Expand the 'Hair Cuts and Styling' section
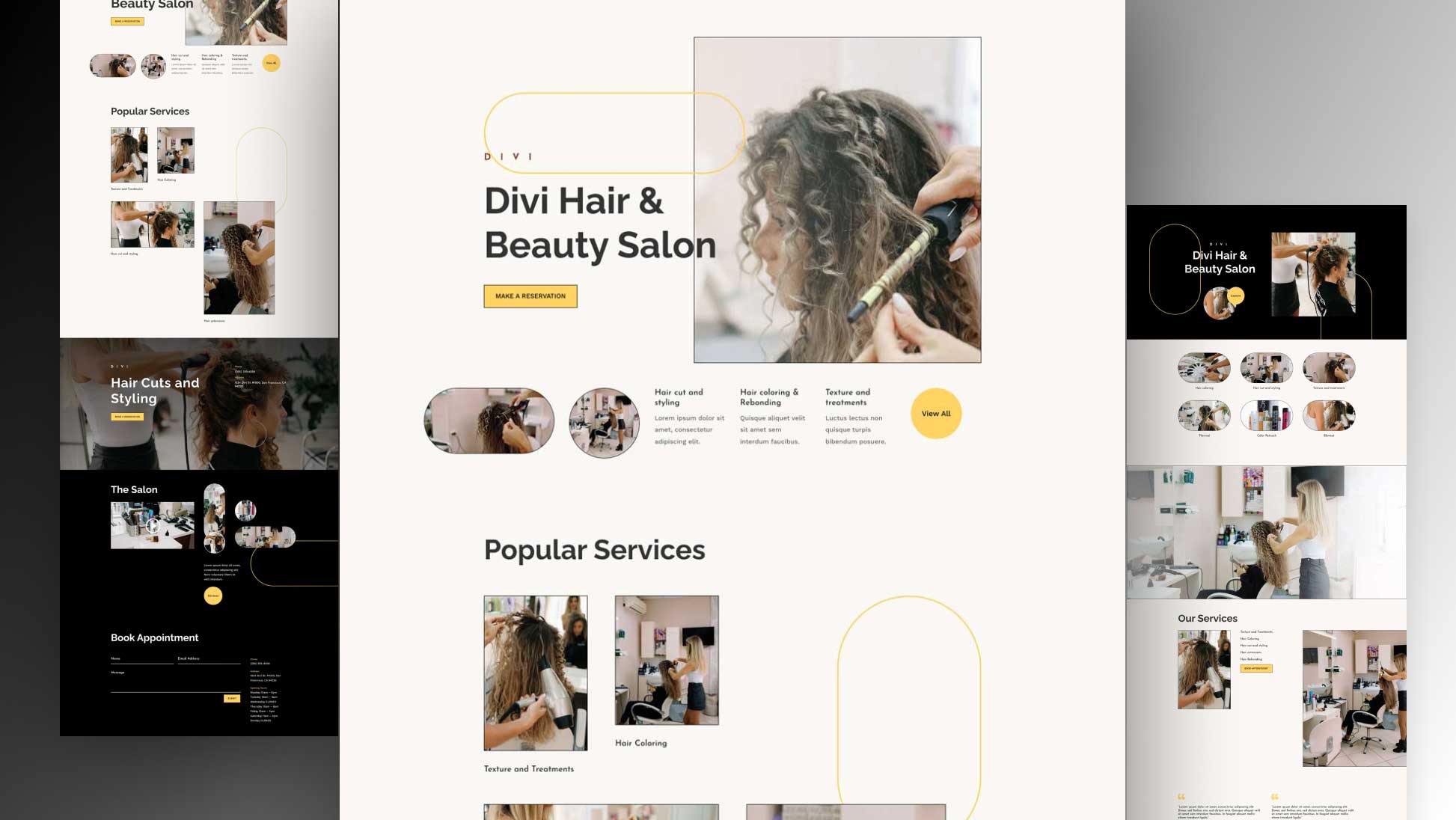This screenshot has width=1456, height=820. point(154,389)
